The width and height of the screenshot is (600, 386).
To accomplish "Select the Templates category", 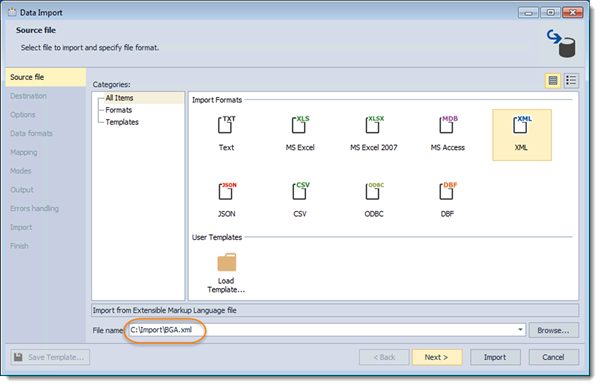I will coord(122,122).
